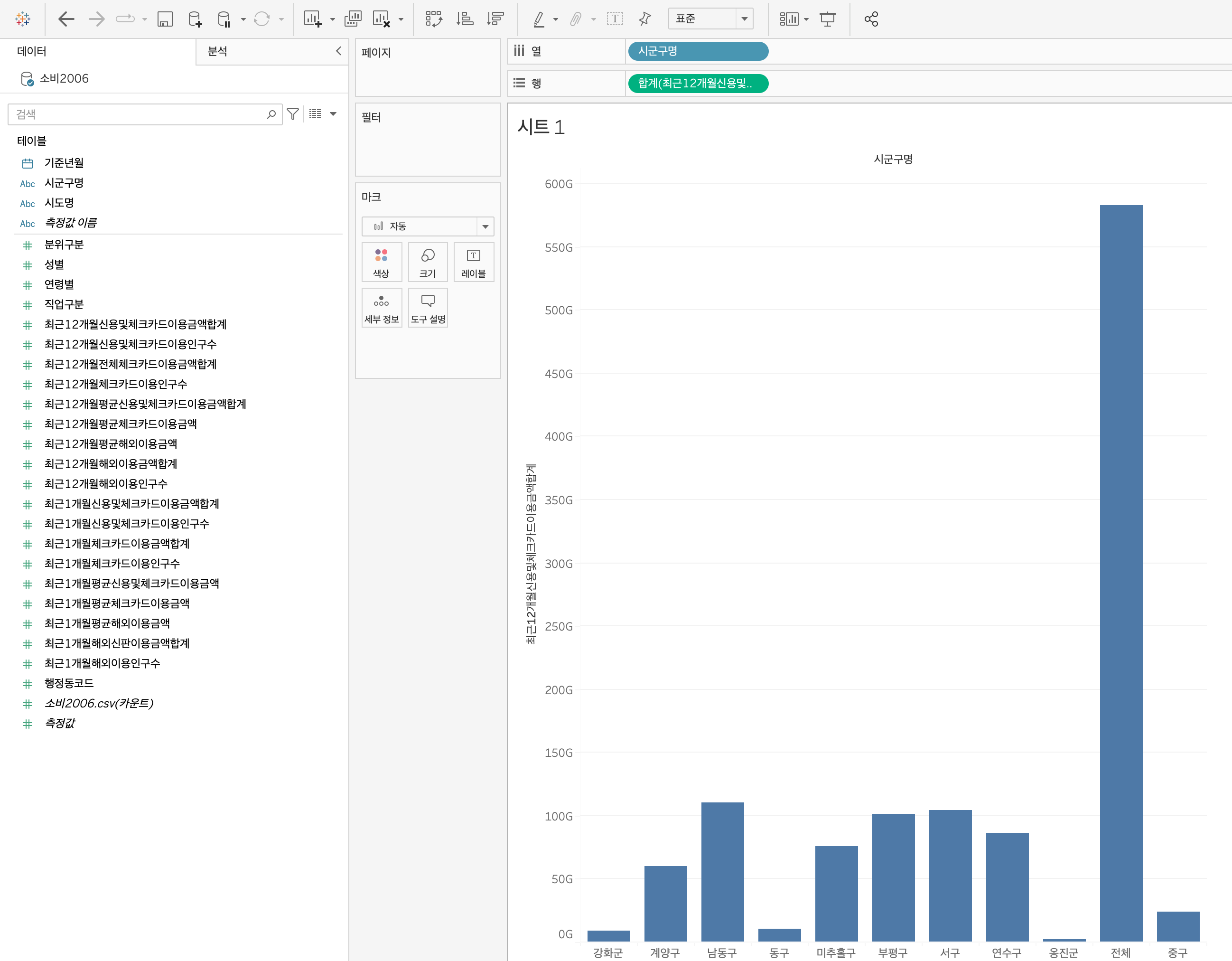
Task: Click the new worksheet icon
Action: tap(312, 19)
